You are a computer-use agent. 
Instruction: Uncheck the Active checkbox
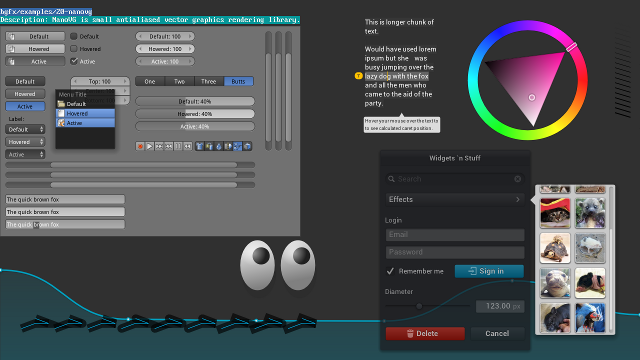coord(73,61)
